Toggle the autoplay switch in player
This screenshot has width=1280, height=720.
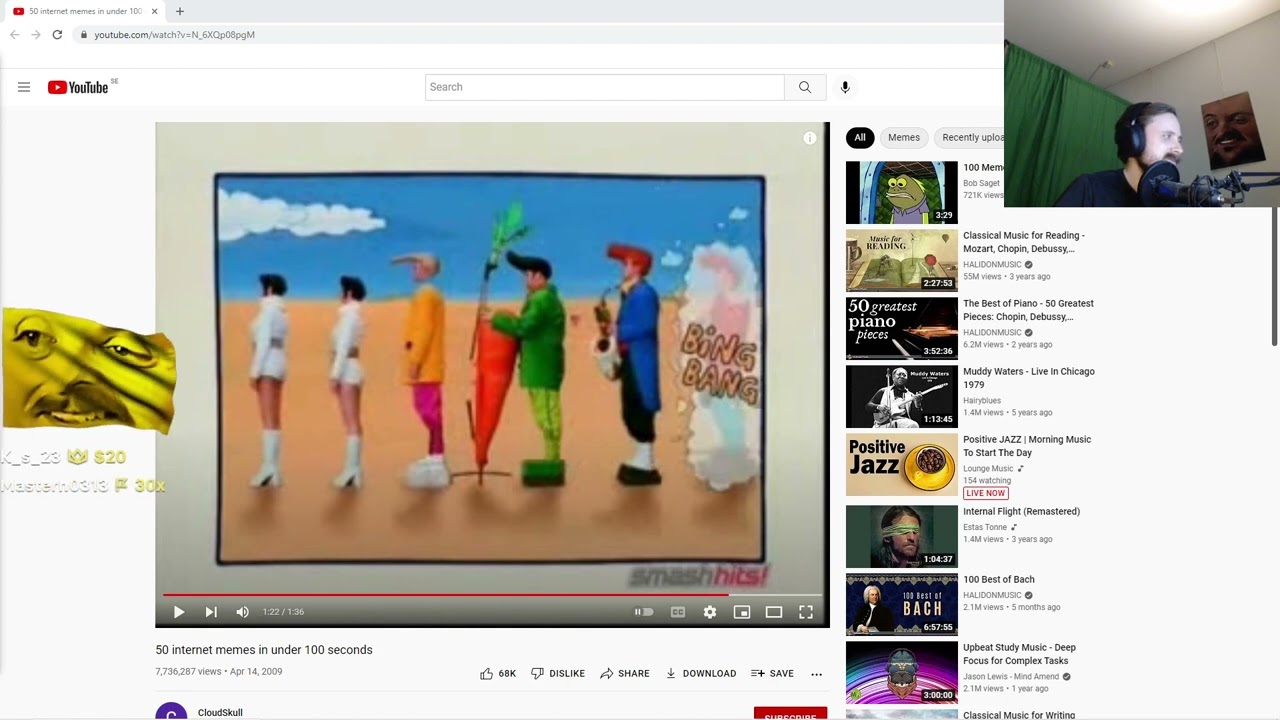tap(644, 612)
